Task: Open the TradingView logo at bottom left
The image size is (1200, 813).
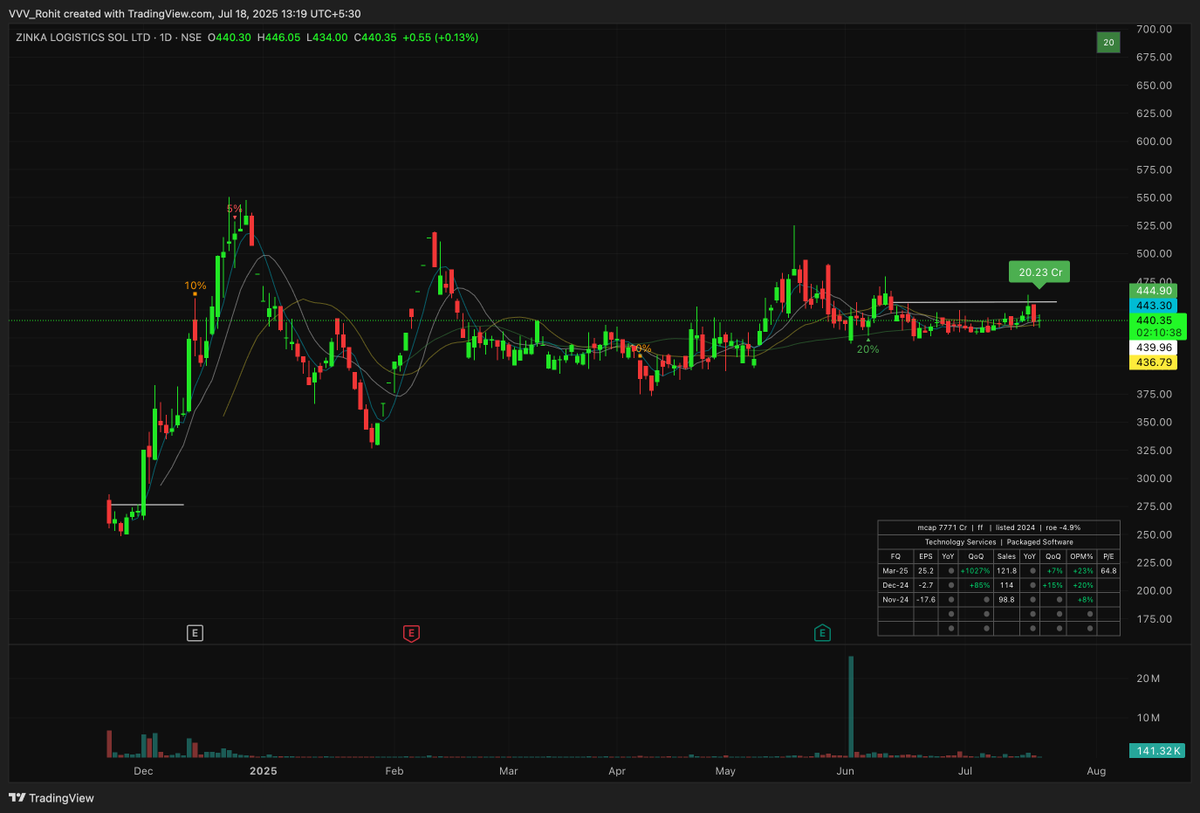Action: click(x=51, y=798)
